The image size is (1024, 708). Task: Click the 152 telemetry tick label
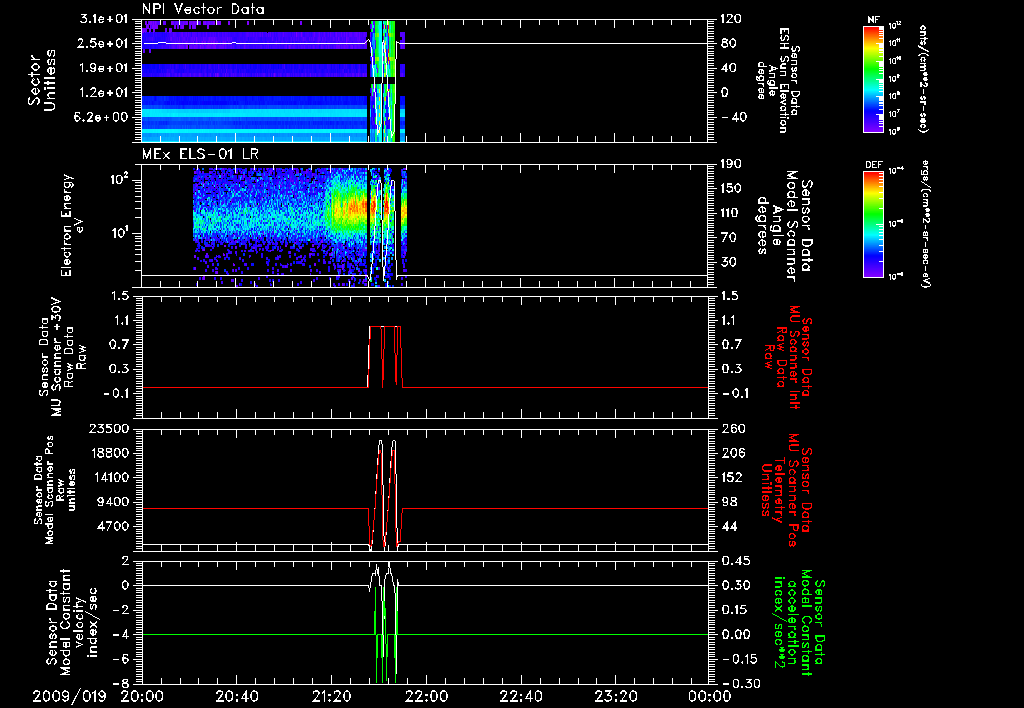(x=731, y=477)
